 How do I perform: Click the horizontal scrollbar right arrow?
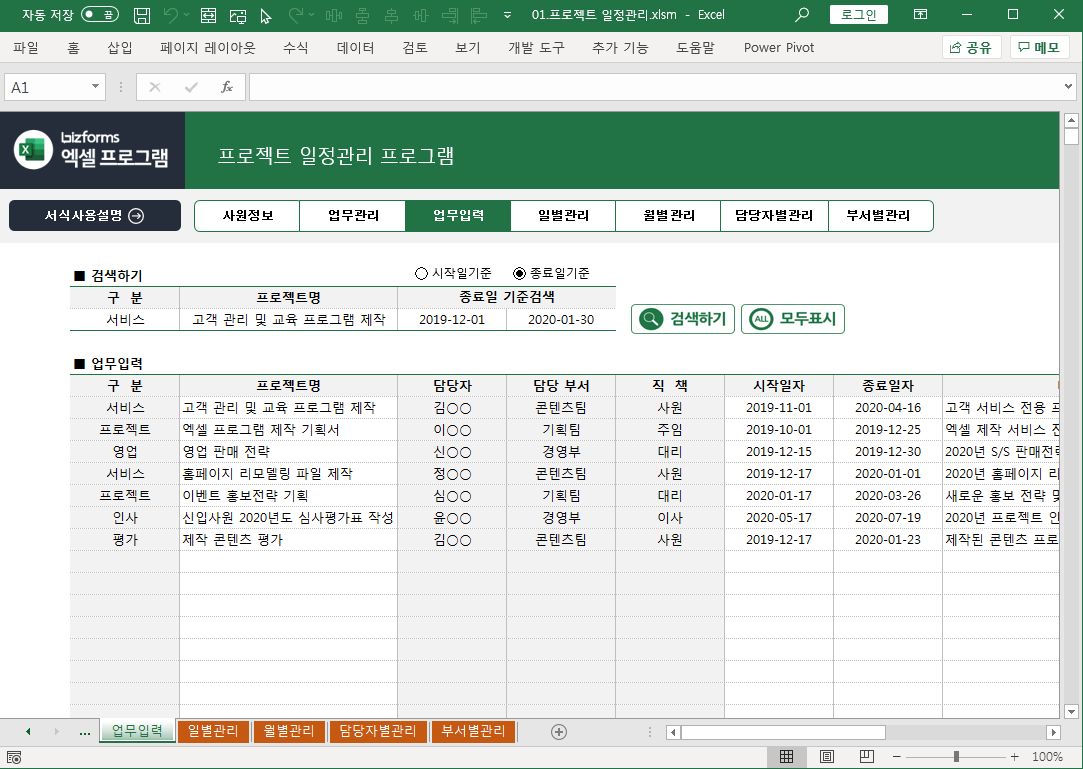[1053, 732]
